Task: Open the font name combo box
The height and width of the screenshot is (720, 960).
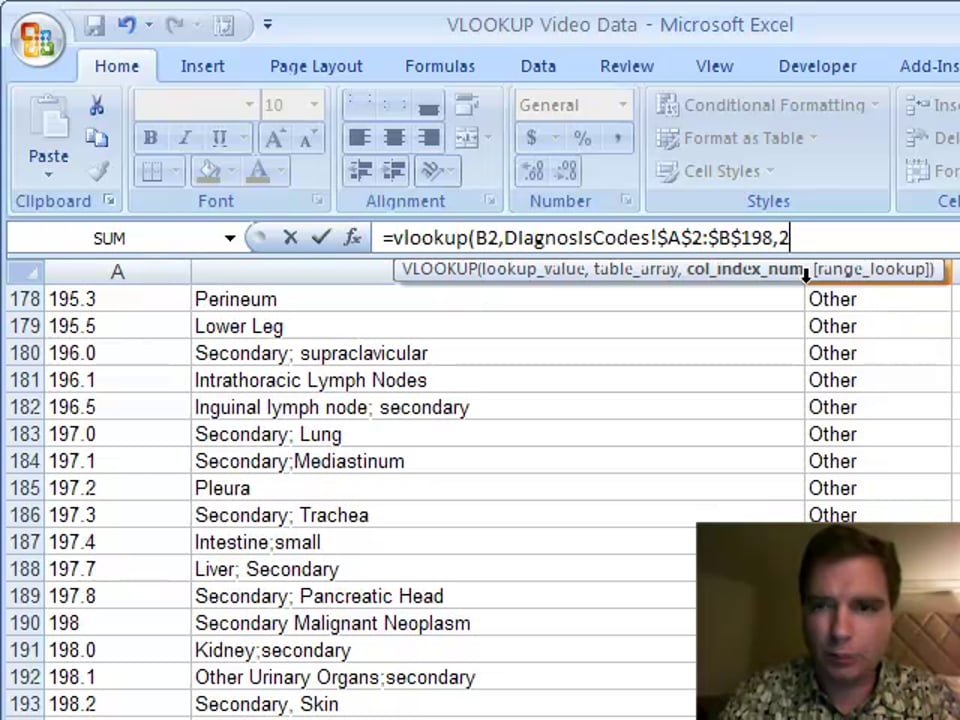Action: click(196, 105)
